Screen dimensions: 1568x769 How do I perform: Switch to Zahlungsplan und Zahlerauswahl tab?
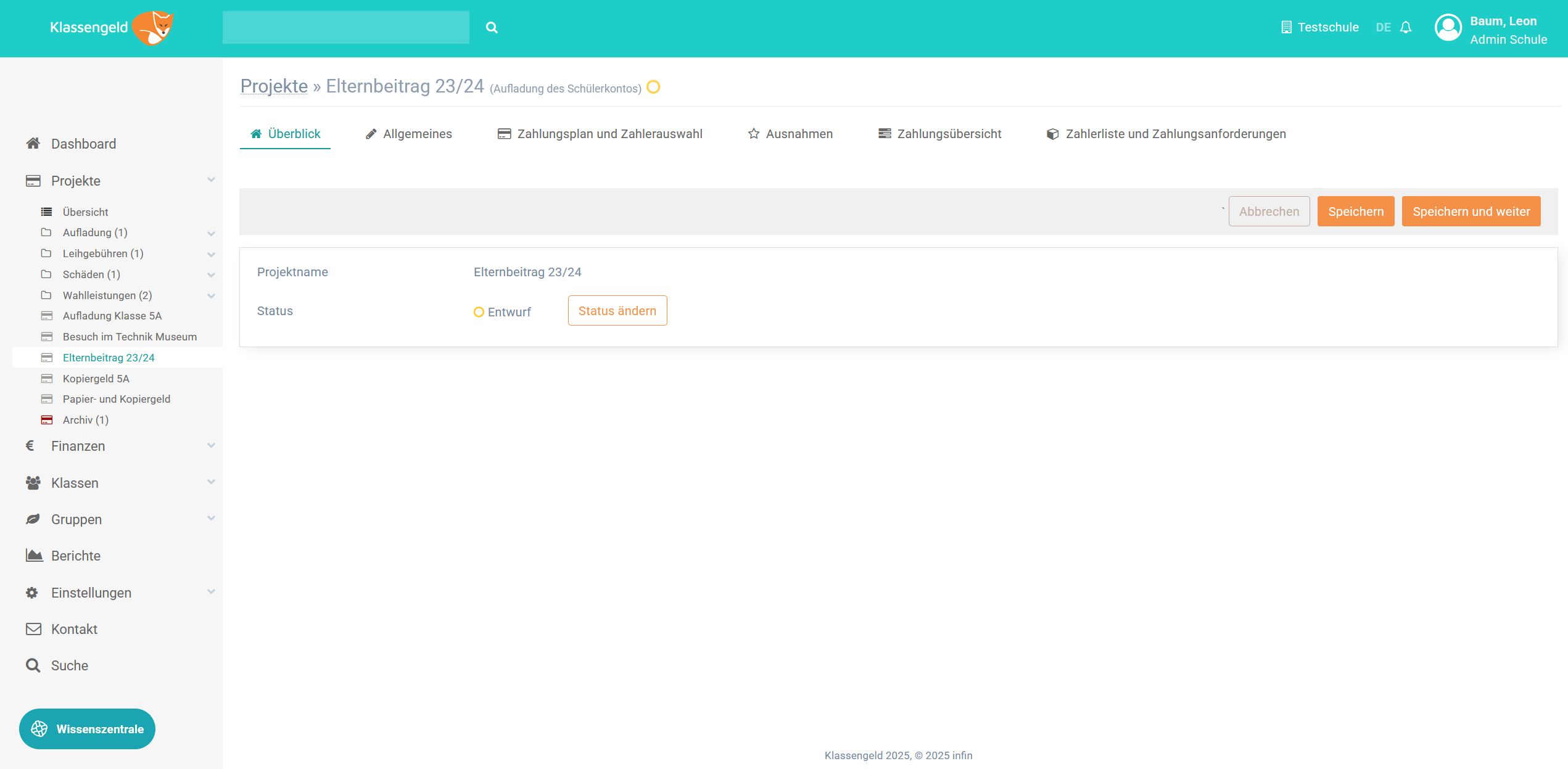pos(600,134)
